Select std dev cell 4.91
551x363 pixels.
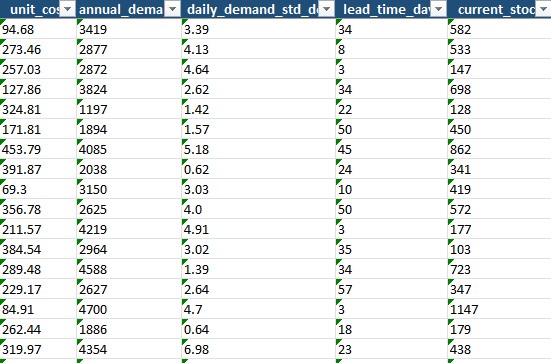[258, 229]
